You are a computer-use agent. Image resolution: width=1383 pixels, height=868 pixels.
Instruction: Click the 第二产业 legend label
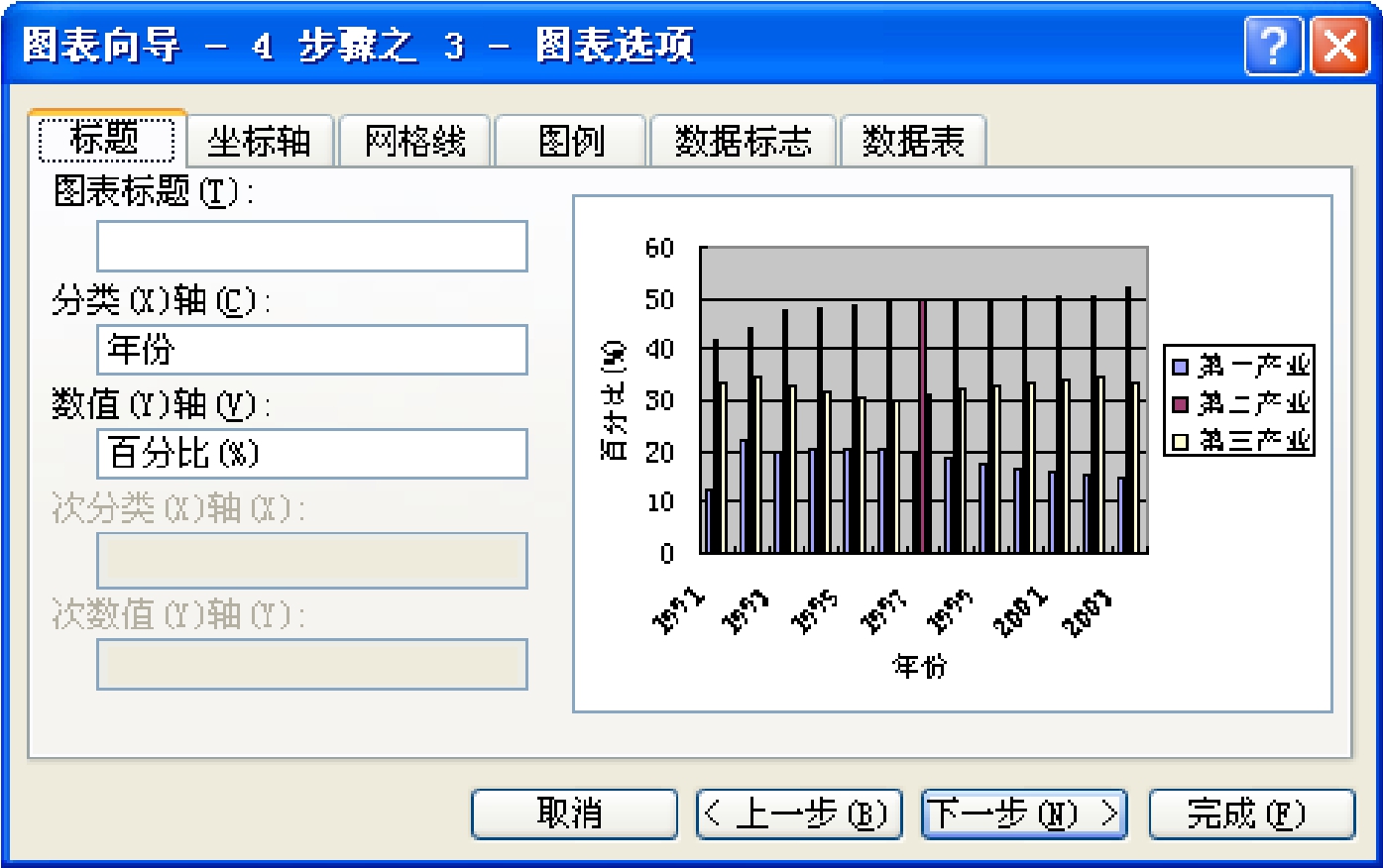[1254, 404]
